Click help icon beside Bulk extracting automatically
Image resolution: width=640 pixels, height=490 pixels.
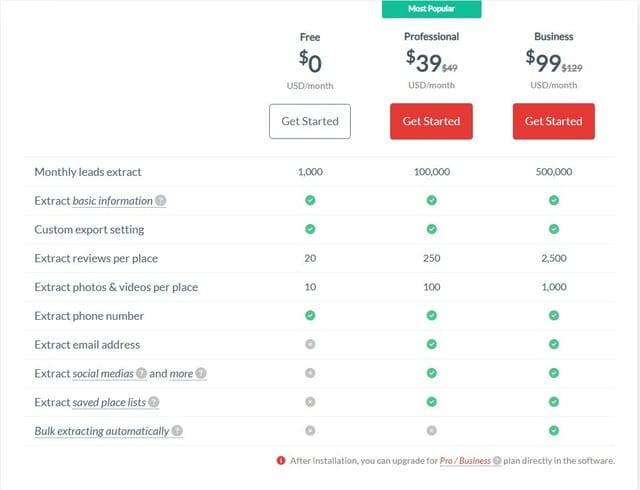click(x=177, y=431)
